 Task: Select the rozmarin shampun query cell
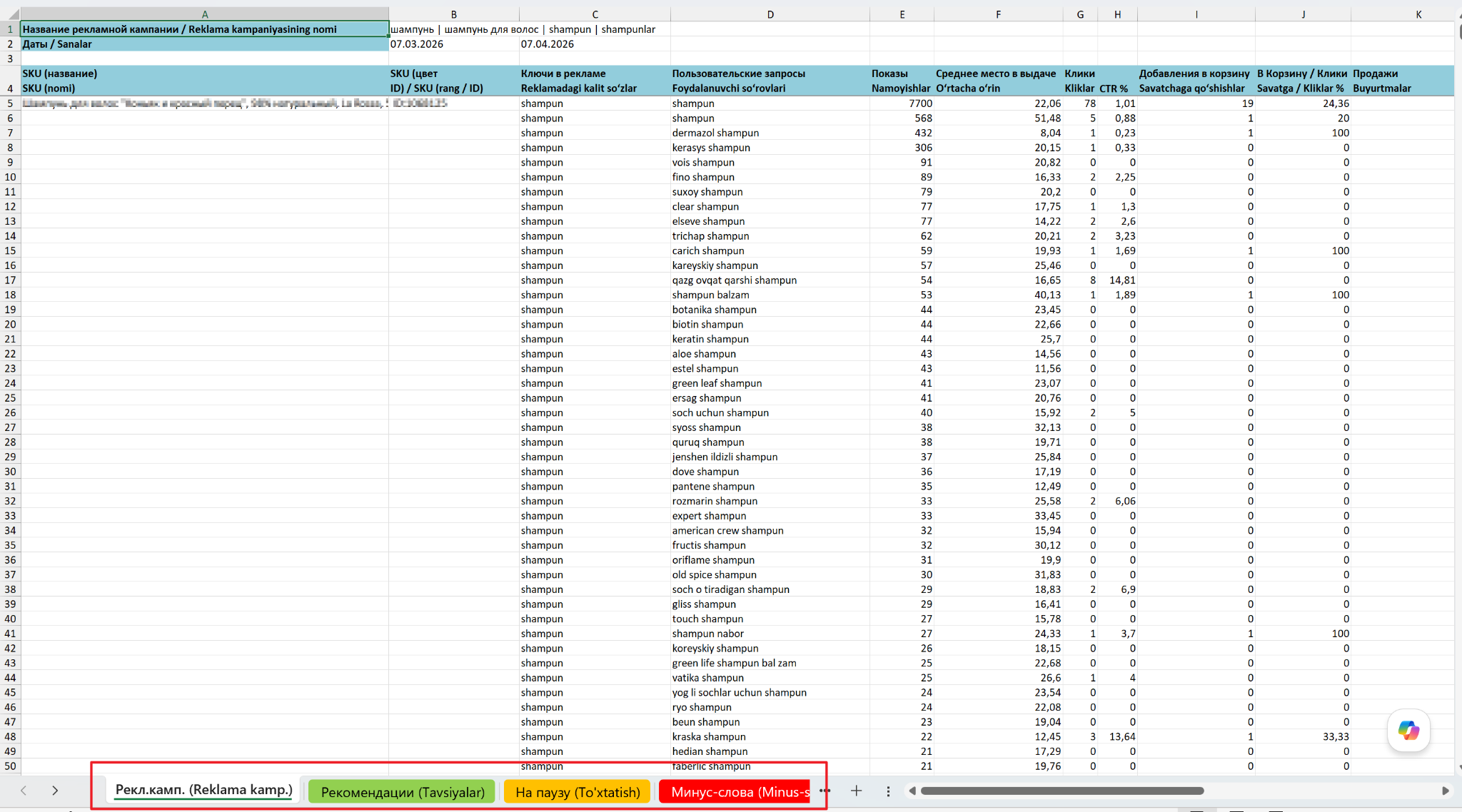pos(770,501)
